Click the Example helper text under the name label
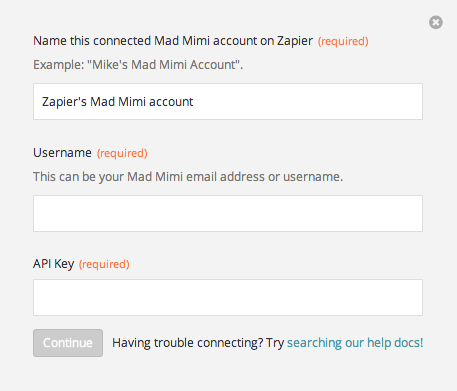Image resolution: width=457 pixels, height=391 pixels. [138, 65]
